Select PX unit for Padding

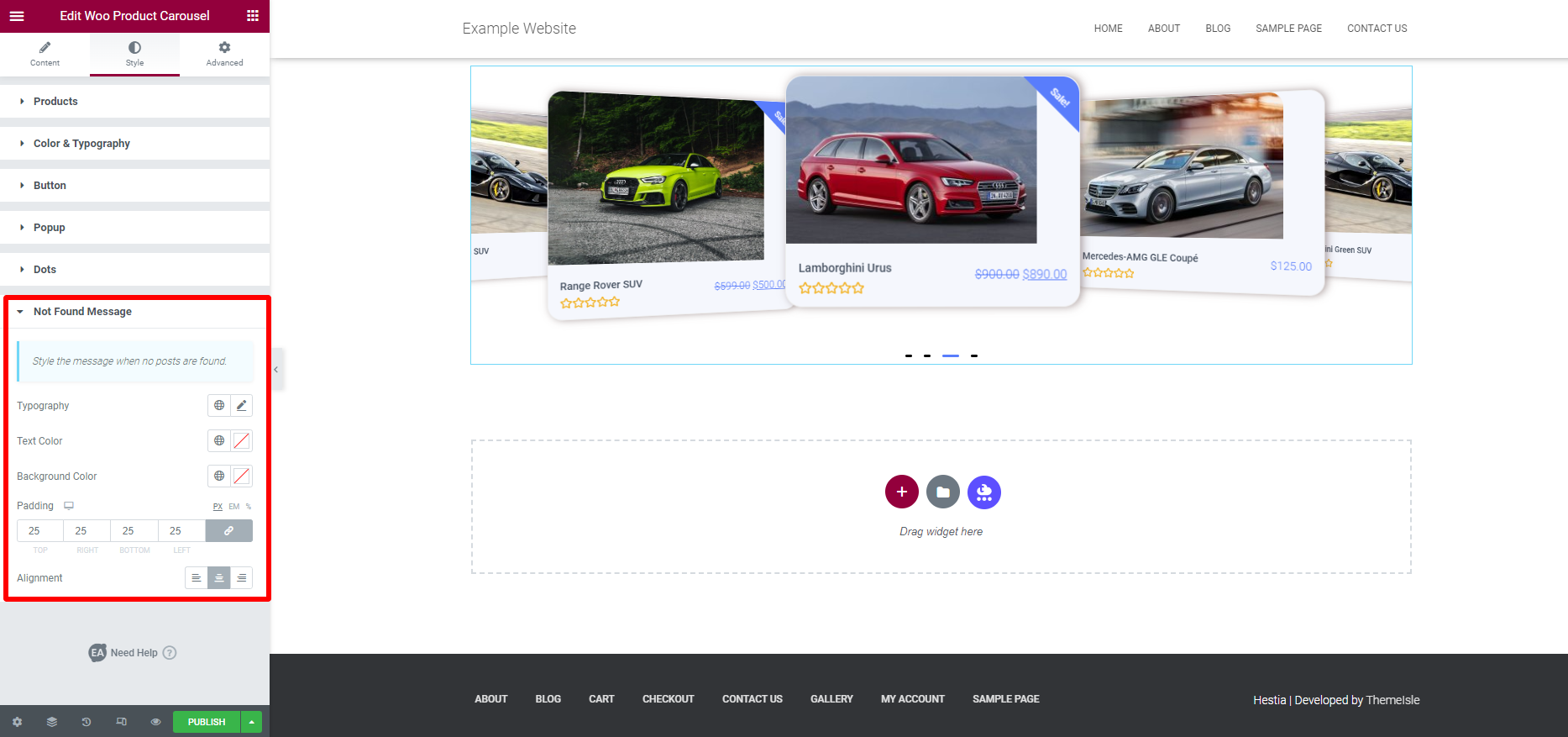[218, 507]
